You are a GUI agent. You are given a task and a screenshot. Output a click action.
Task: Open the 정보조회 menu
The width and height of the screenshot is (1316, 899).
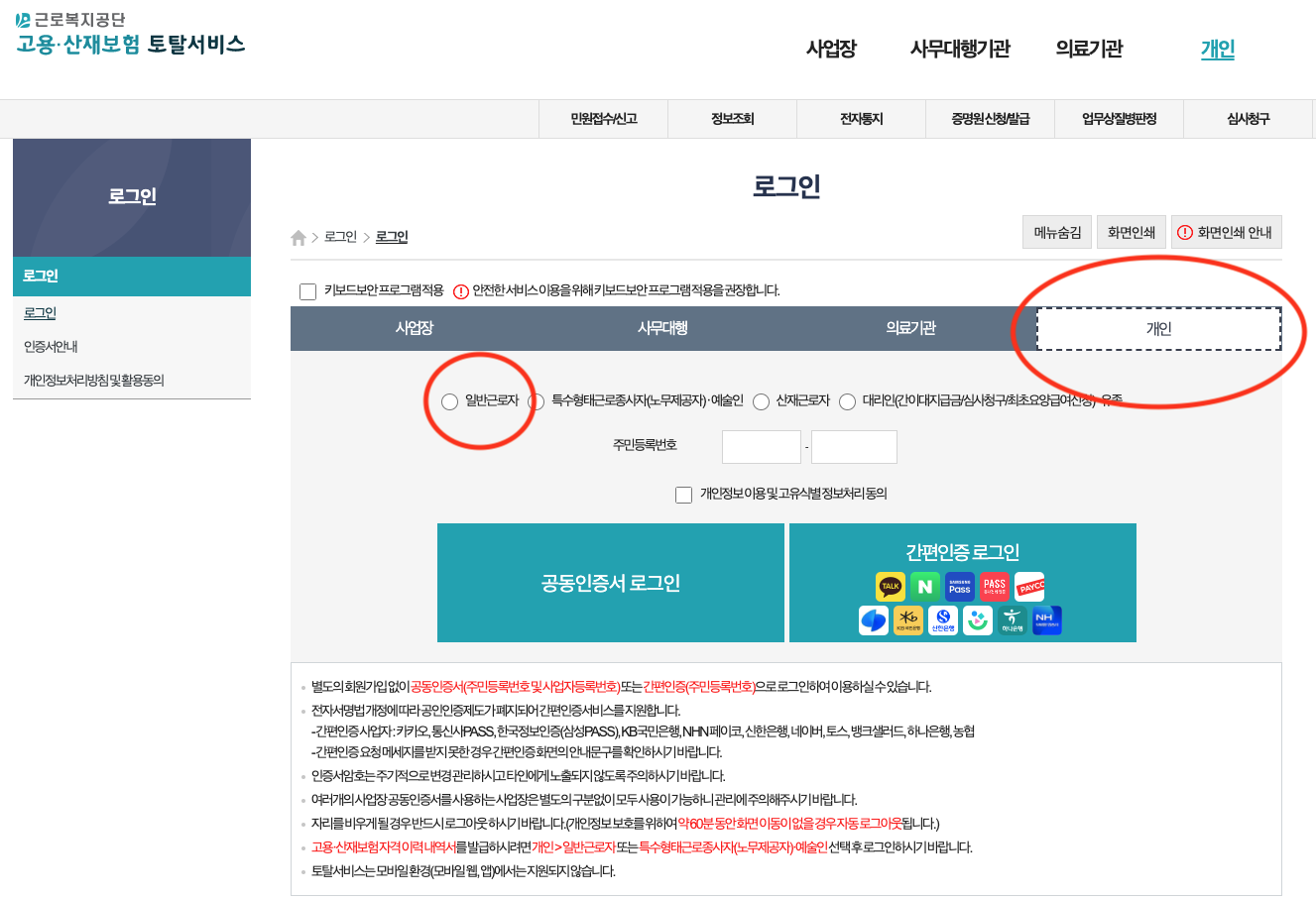click(x=732, y=118)
